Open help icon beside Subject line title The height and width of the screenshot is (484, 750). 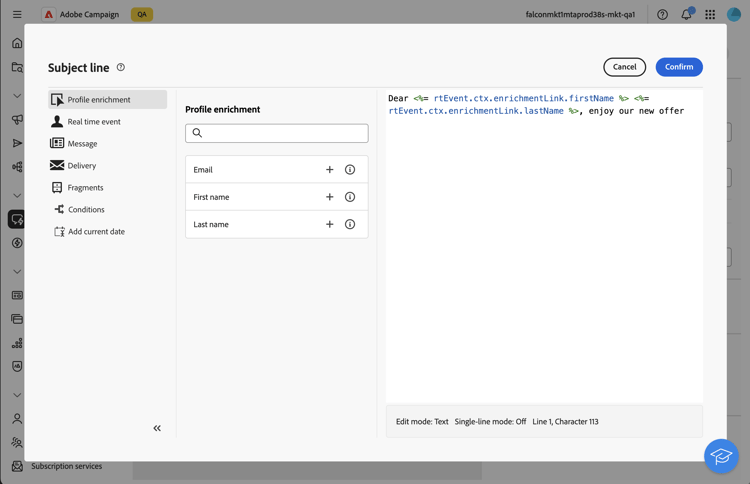point(121,67)
